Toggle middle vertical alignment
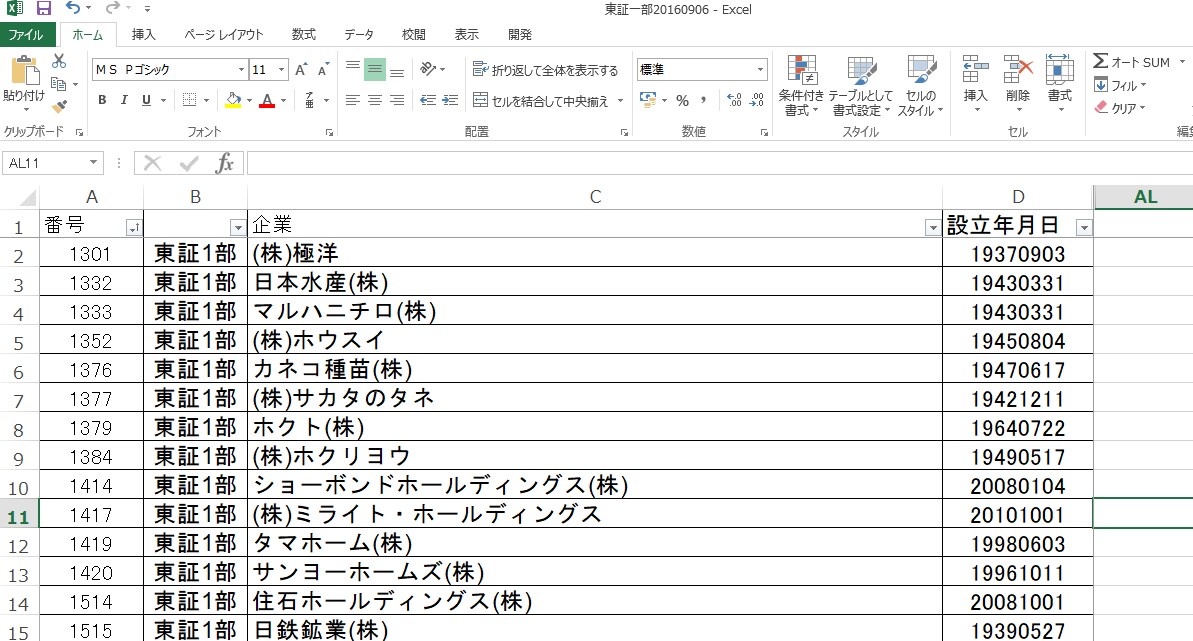The width and height of the screenshot is (1193, 641). [x=374, y=69]
